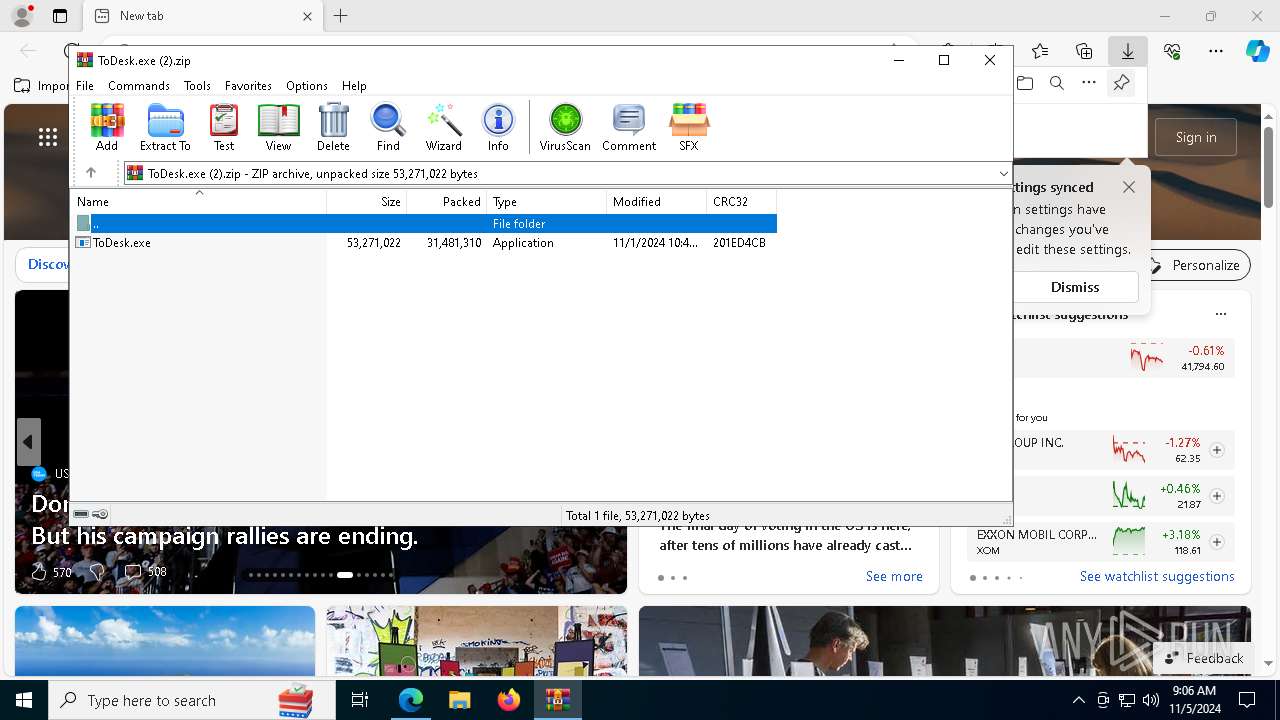Screen dimensions: 1280x720
Task: Click the 201ED4CB CRC32 value
Action: pyautogui.click(x=739, y=243)
